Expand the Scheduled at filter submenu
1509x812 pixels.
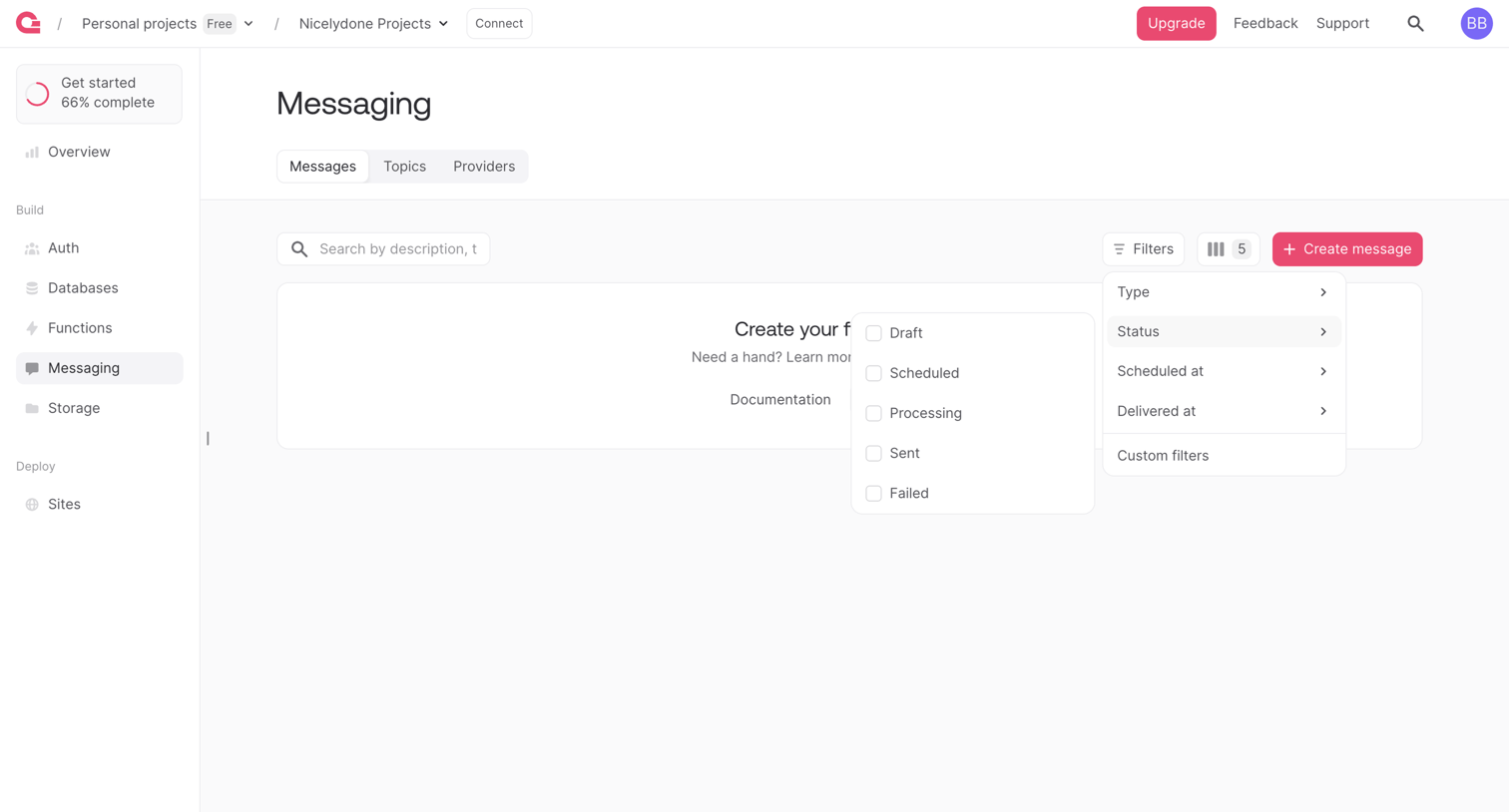point(1224,371)
